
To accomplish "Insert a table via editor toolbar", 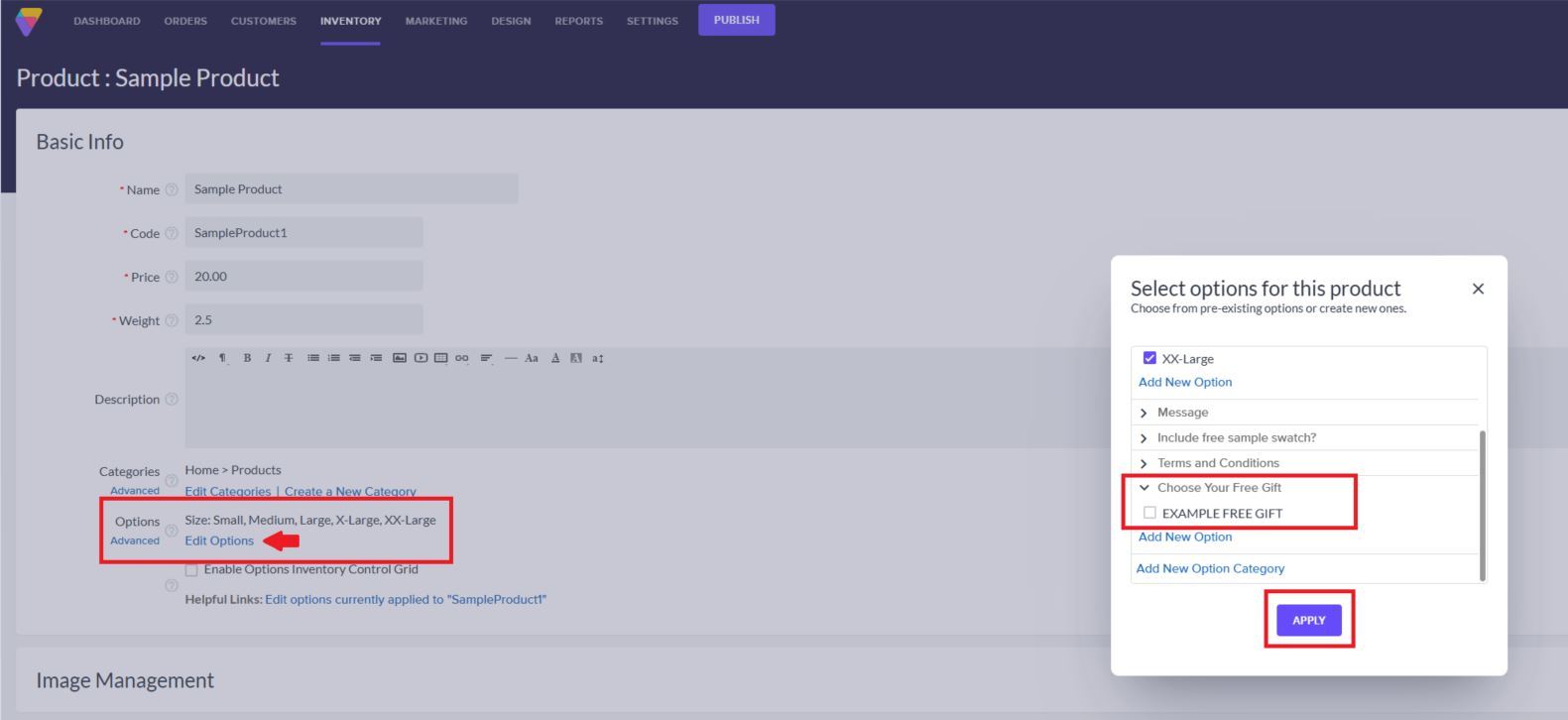I will click(441, 358).
